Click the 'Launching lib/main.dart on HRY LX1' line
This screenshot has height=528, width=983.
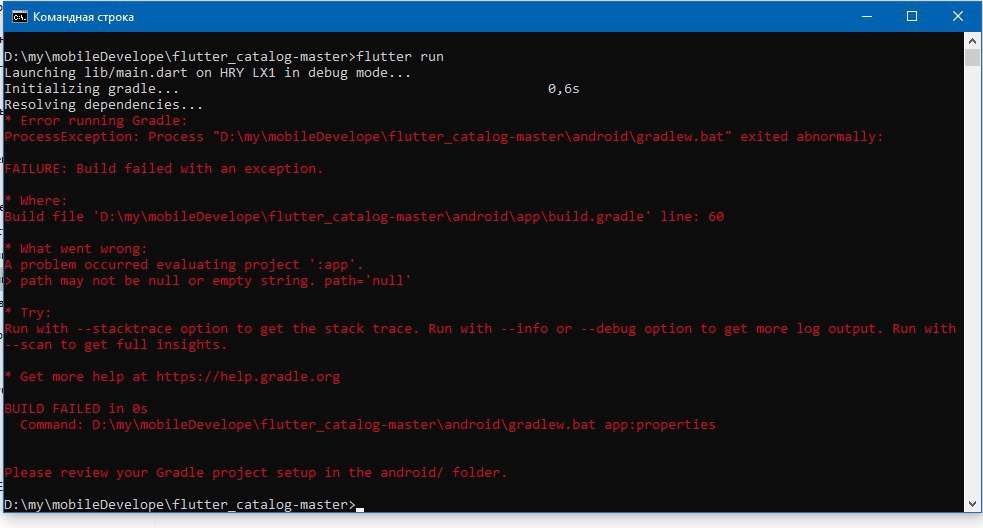click(x=208, y=73)
